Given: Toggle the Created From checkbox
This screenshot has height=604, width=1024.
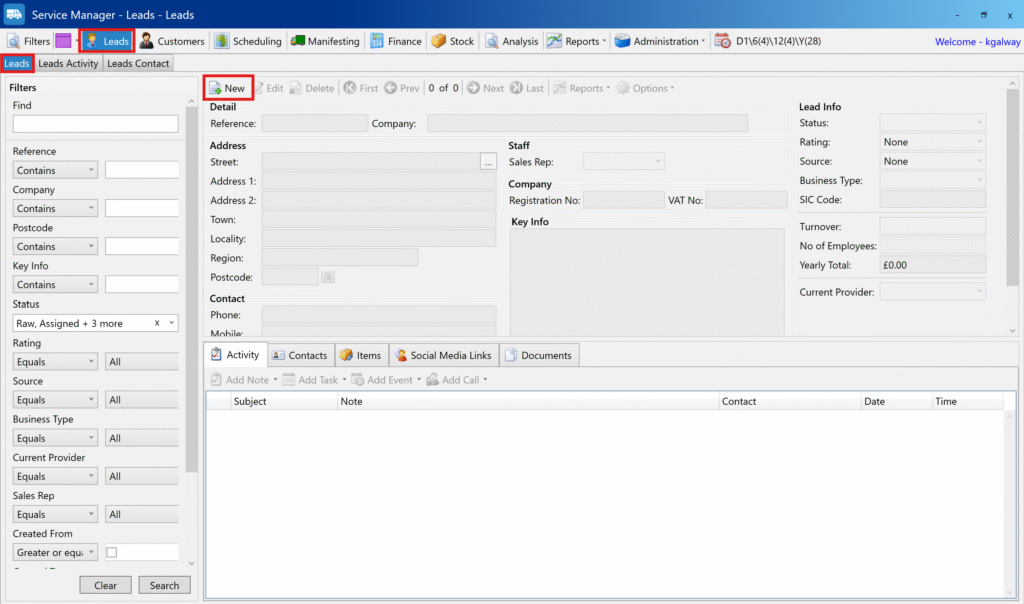Looking at the screenshot, I should pyautogui.click(x=112, y=552).
